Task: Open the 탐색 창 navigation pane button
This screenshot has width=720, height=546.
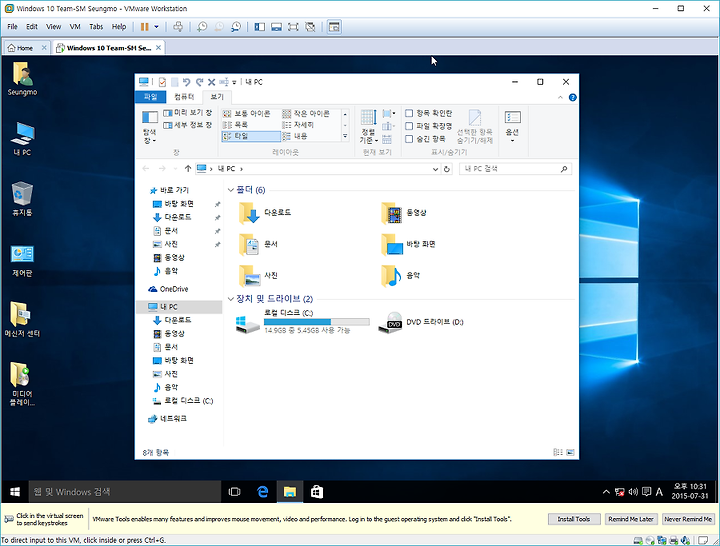Action: click(150, 127)
